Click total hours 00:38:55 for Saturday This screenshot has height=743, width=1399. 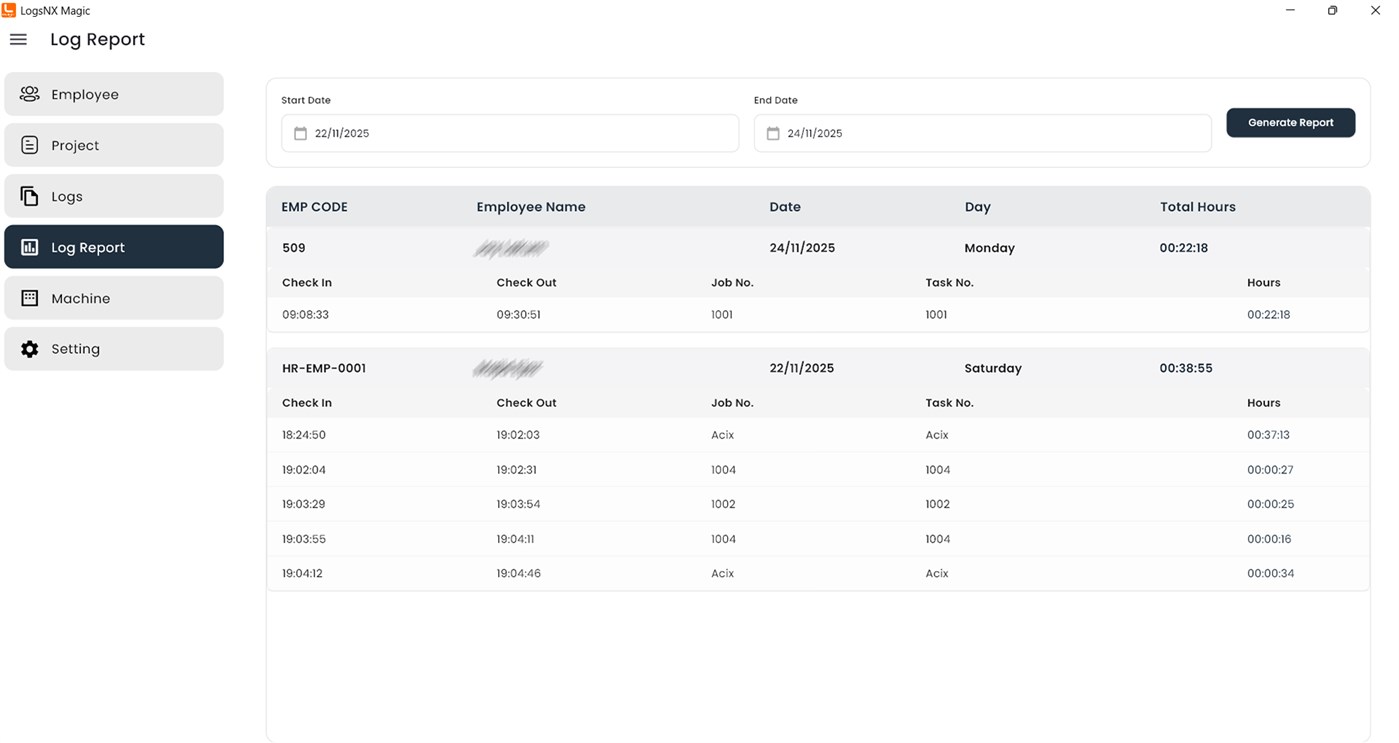click(x=1186, y=368)
